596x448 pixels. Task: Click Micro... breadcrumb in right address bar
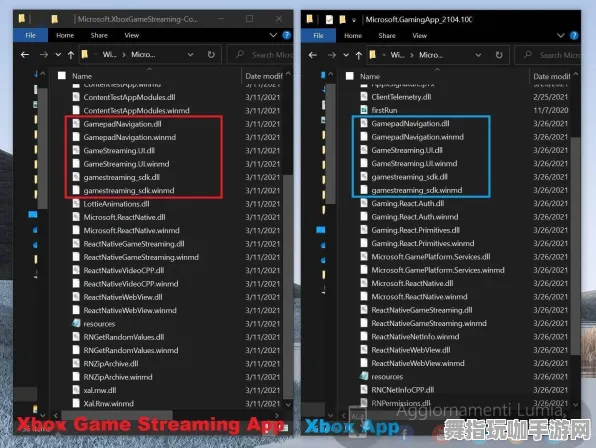431,55
